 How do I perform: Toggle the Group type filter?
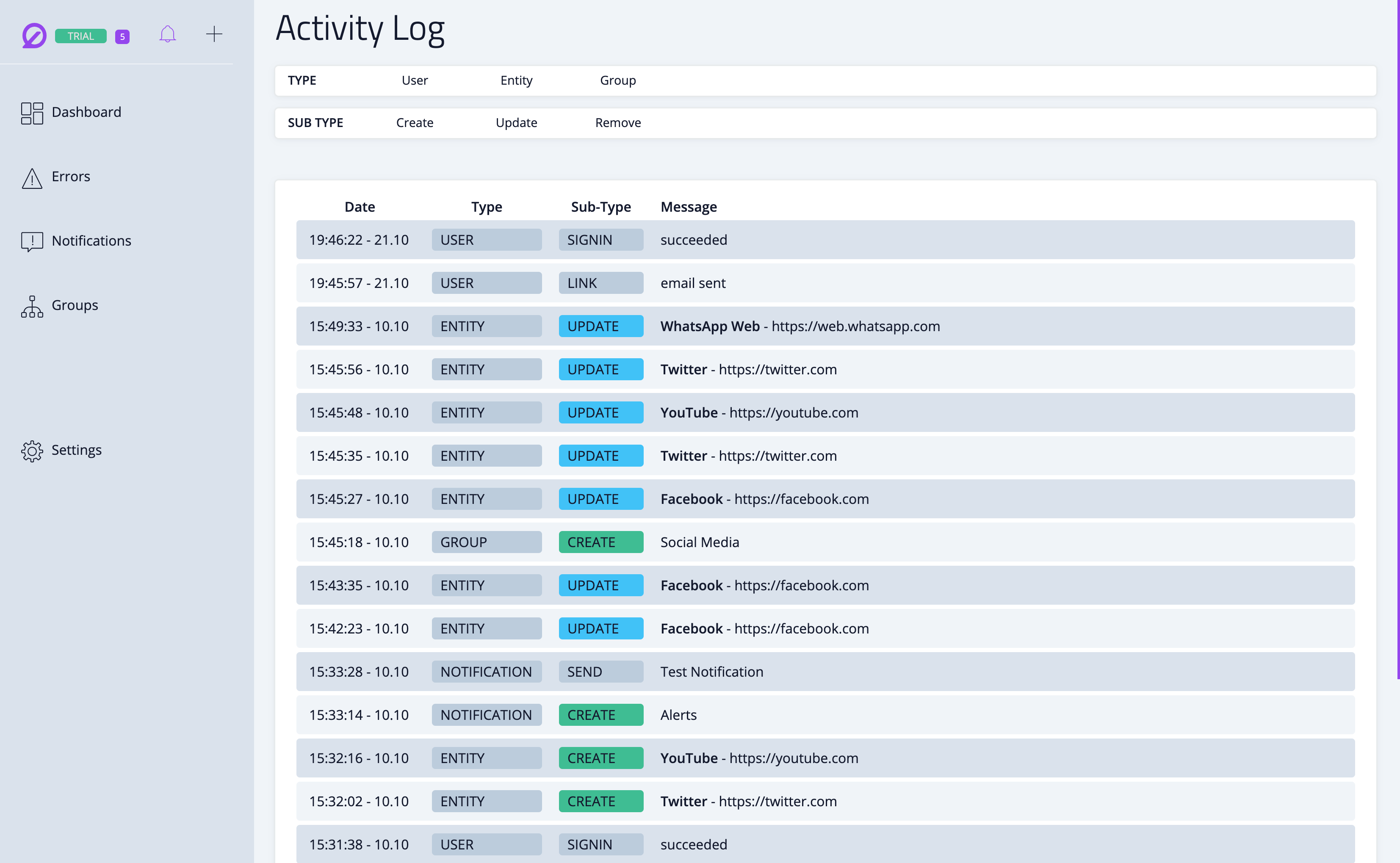(617, 80)
